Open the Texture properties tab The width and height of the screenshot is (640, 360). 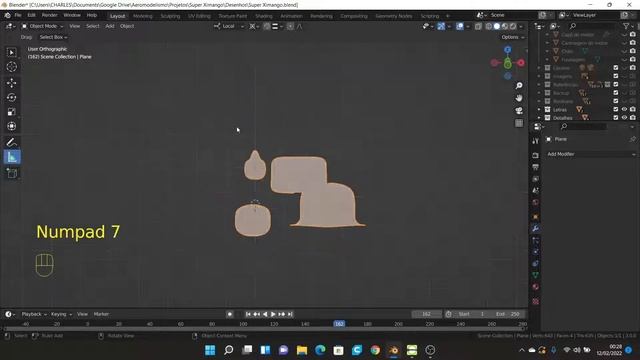coord(535,302)
